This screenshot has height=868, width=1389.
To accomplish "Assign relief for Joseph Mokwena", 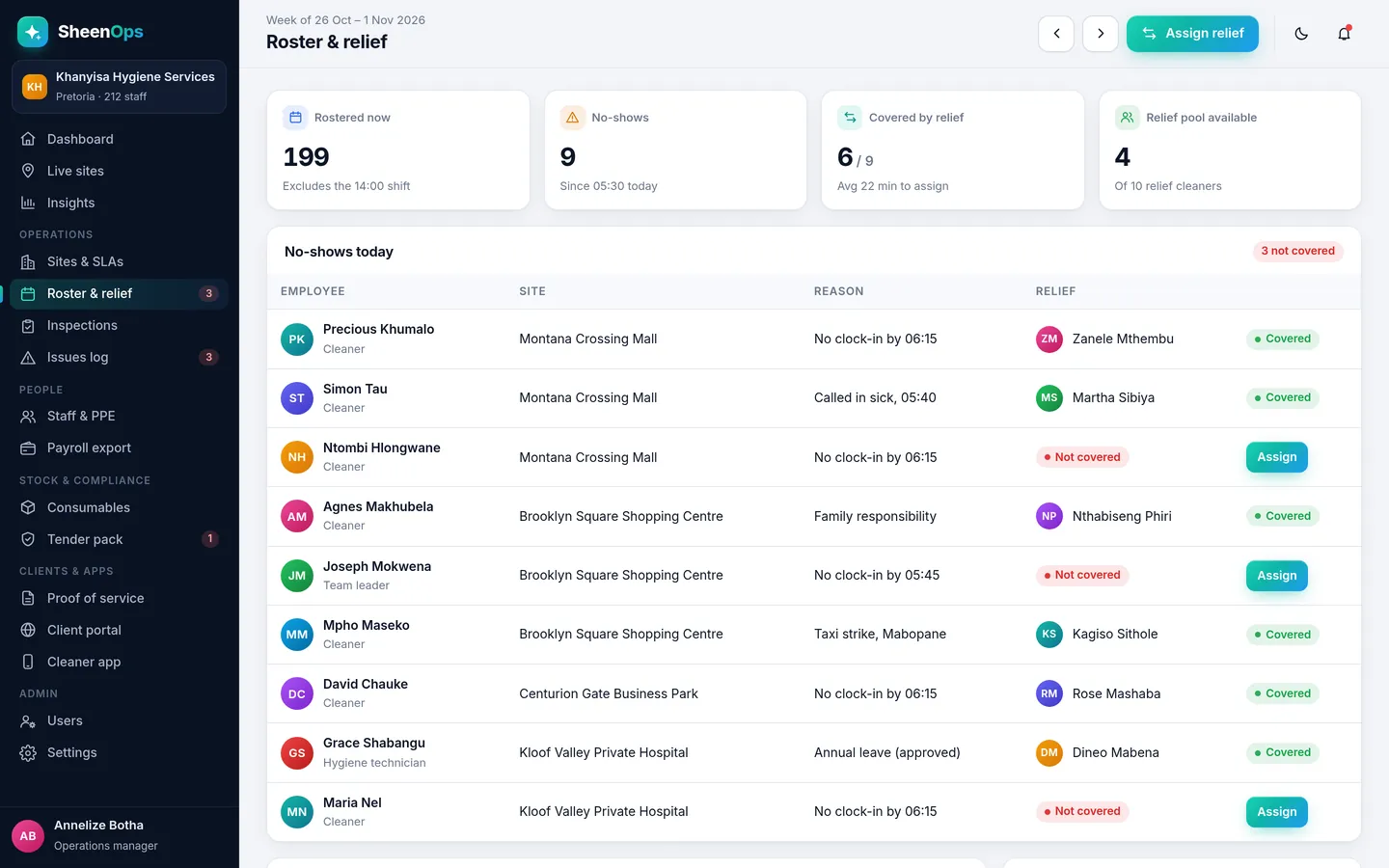I will pyautogui.click(x=1276, y=576).
